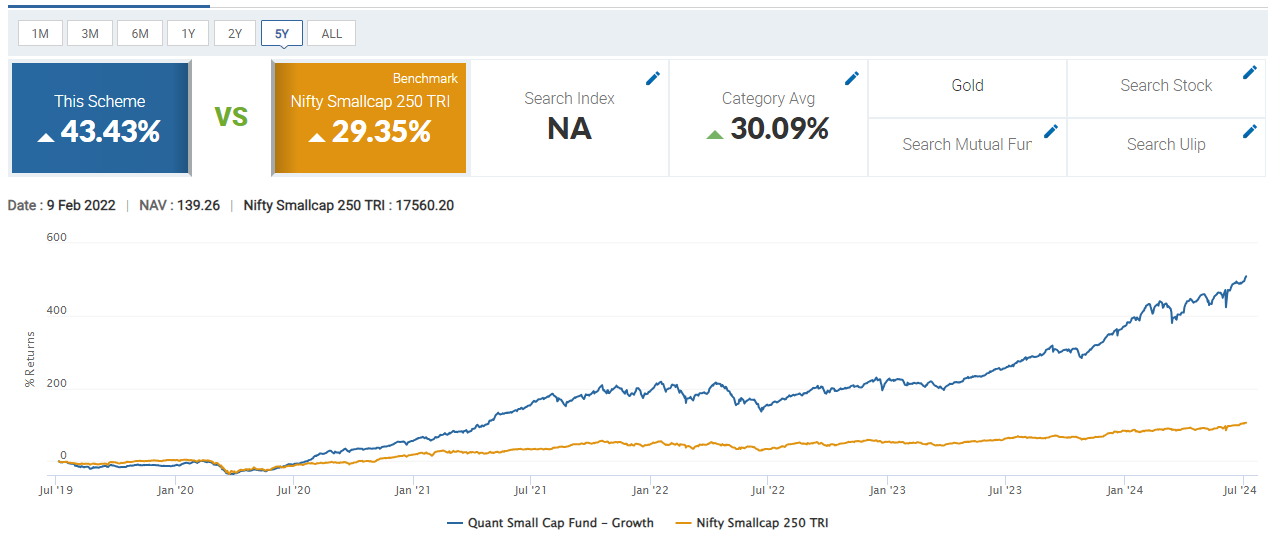Switch chart to 6M period
The image size is (1278, 543).
pyautogui.click(x=140, y=34)
